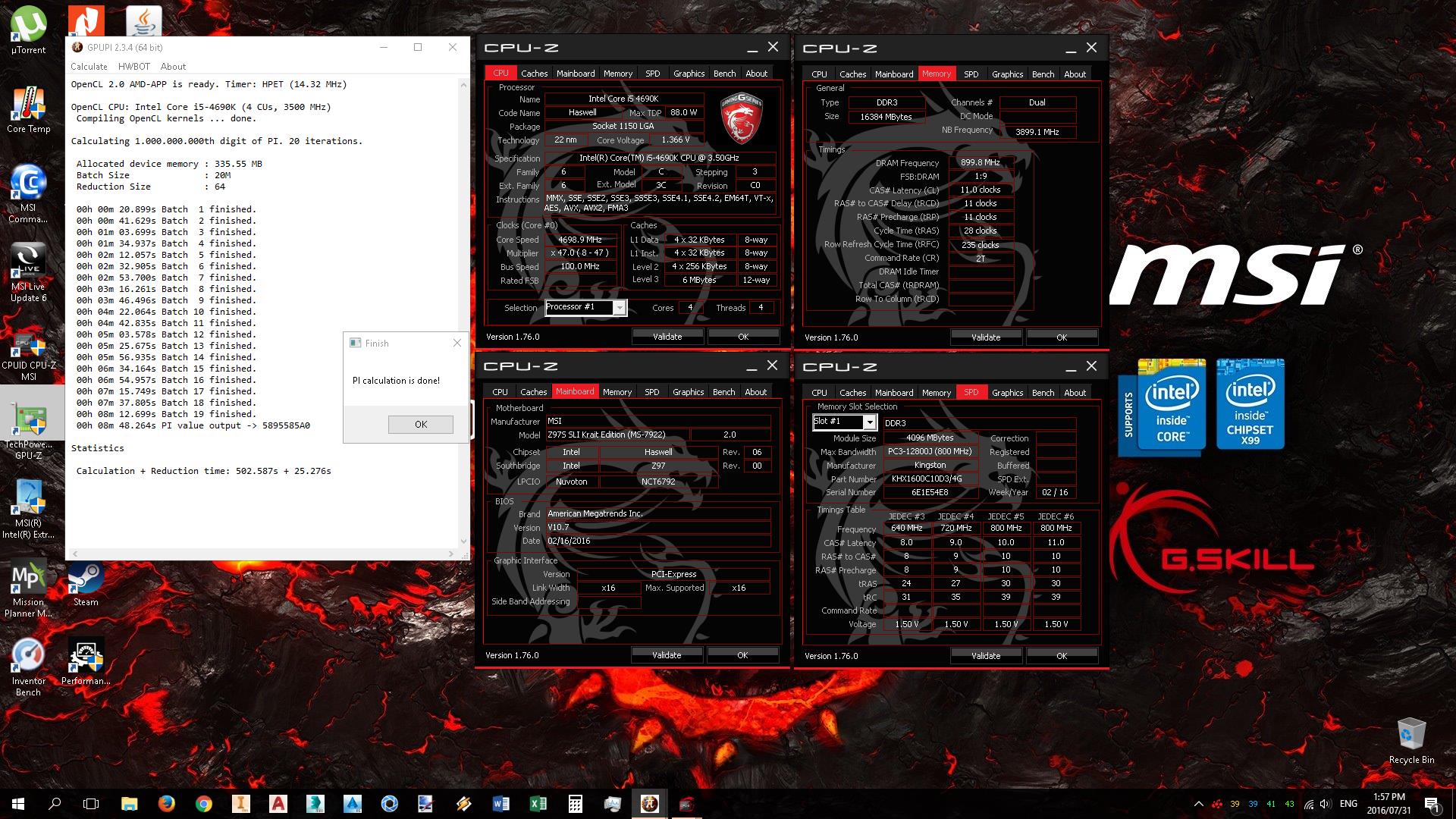Click the Part Number field KHX1600C10D3/4G

click(x=930, y=479)
